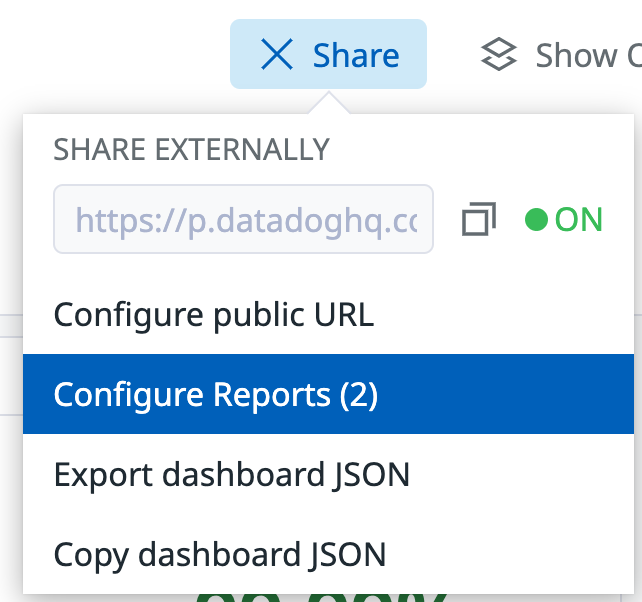Screen dimensions: 642x602
Task: Select Copy dashboard JSON
Action: pyautogui.click(x=219, y=553)
